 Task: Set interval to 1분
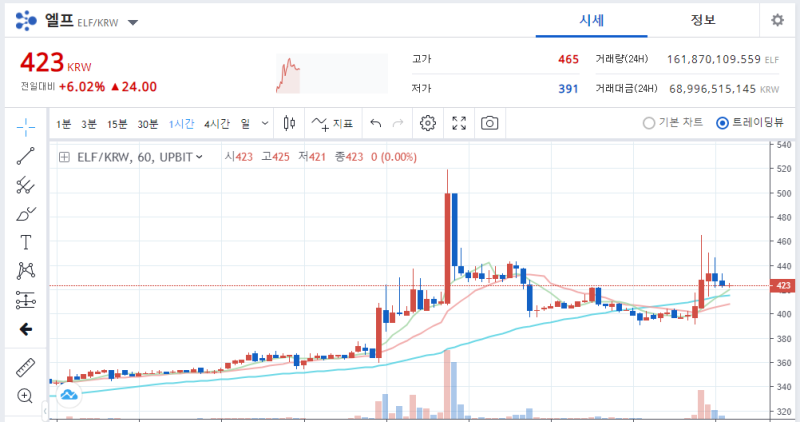[x=64, y=124]
